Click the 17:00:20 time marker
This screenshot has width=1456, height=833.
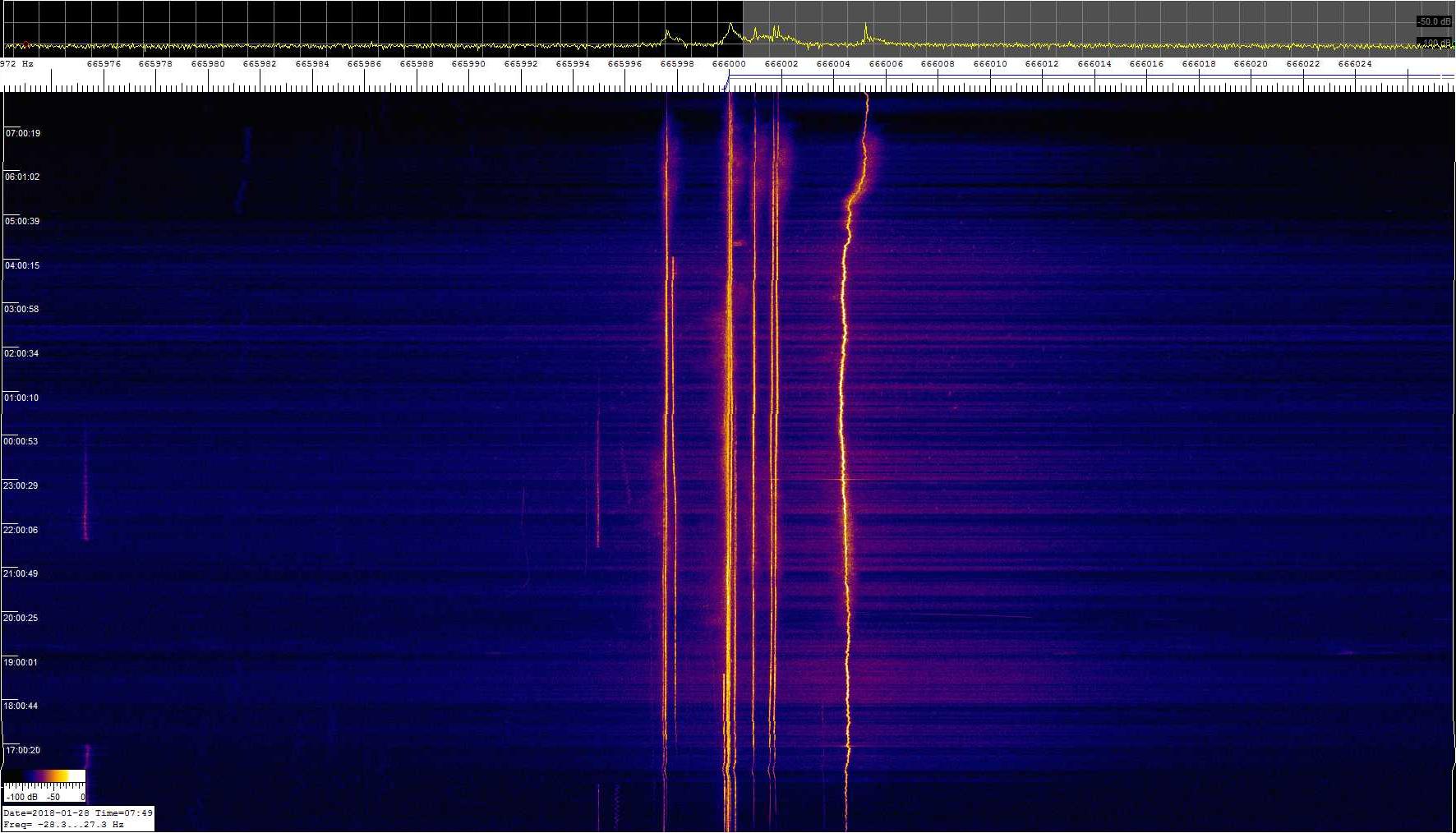pos(22,750)
